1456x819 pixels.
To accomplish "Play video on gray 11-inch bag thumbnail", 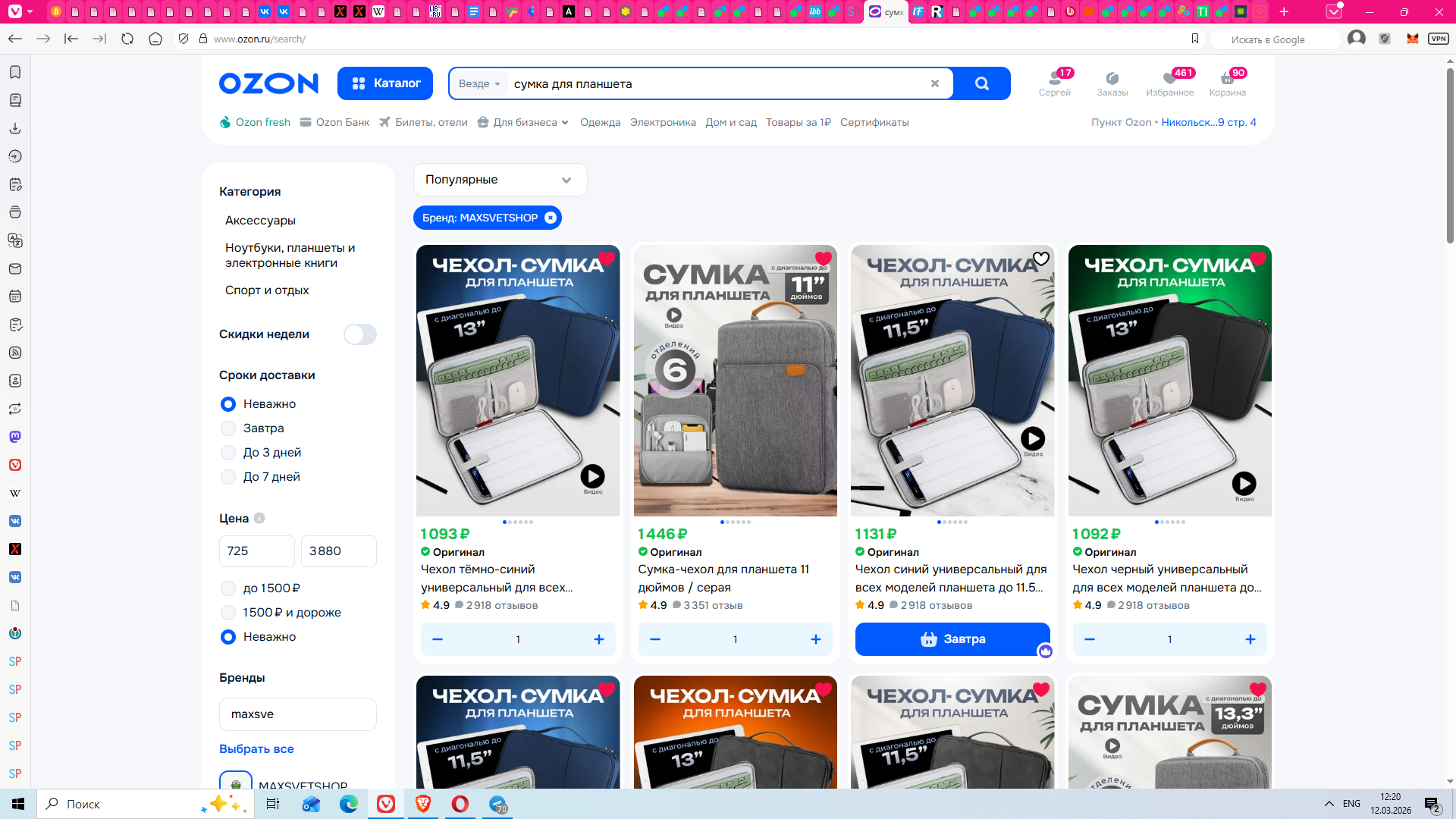I will click(x=673, y=315).
